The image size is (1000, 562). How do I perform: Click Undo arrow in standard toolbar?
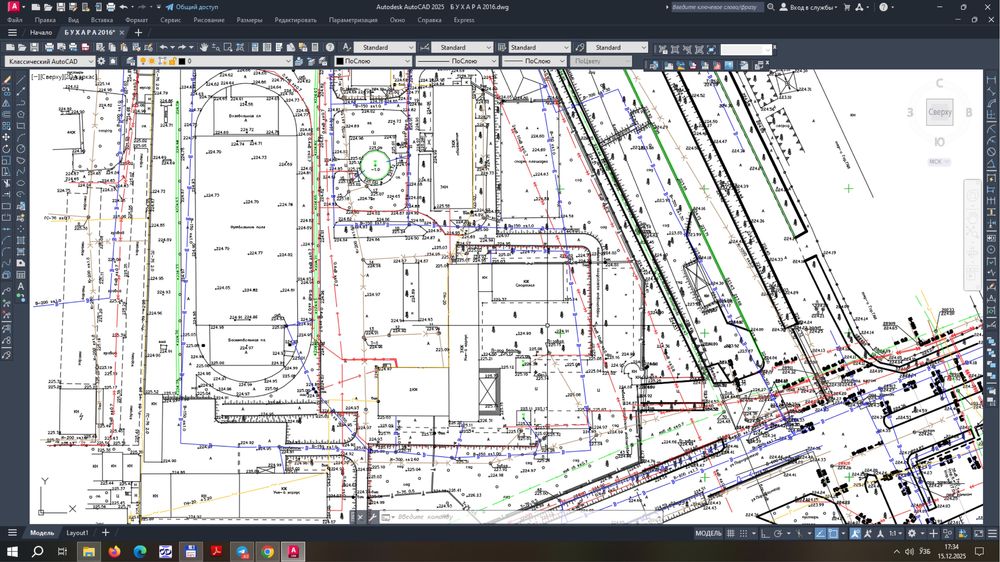pos(164,47)
